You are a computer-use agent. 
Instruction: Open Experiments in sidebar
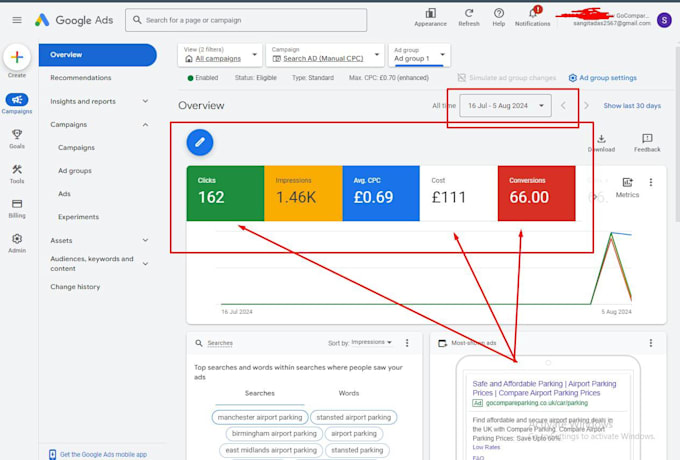(x=78, y=217)
